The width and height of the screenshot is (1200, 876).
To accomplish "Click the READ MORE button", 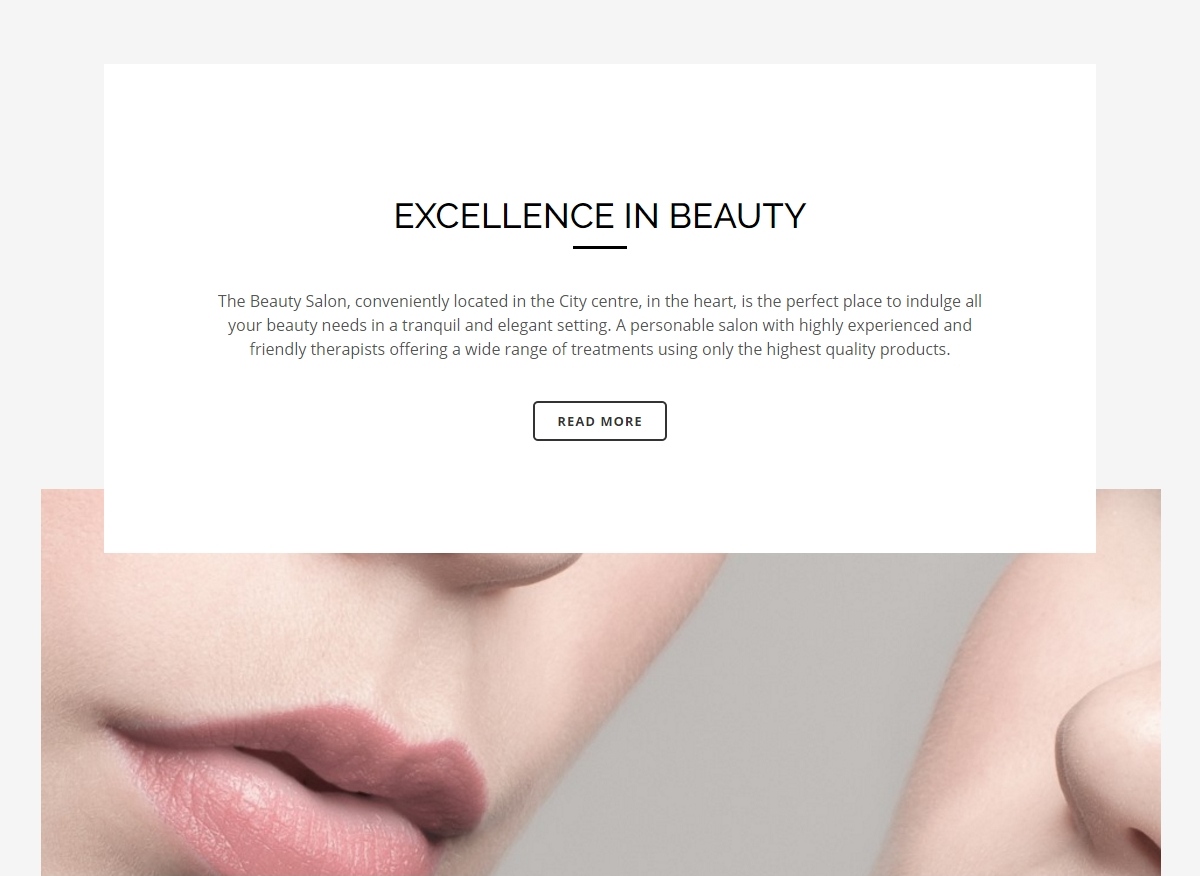I will coord(600,421).
